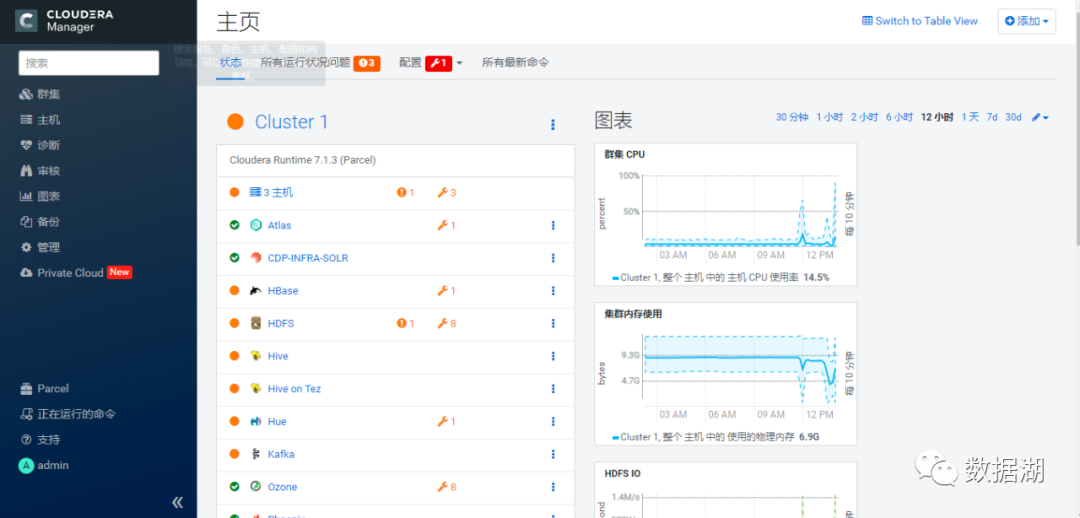
Task: Collapse the sidebar with double chevron
Action: point(178,502)
